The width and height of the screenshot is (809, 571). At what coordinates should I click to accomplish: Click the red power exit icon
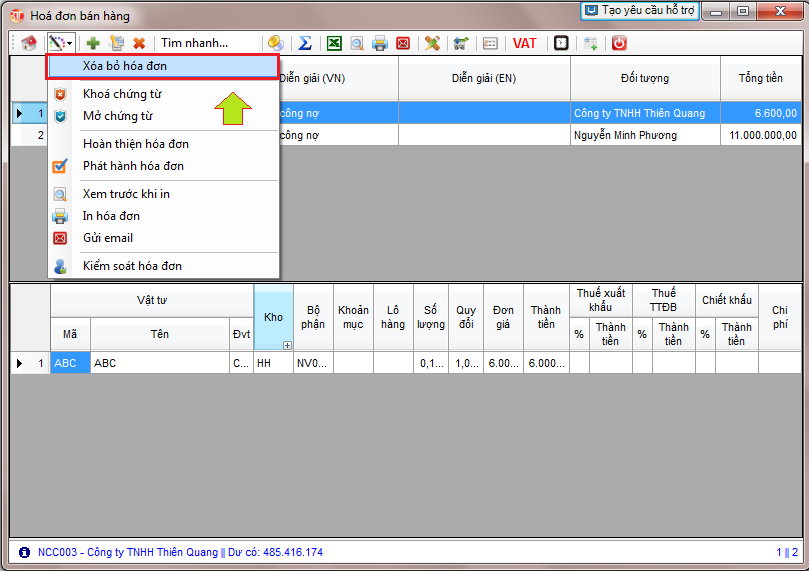tap(619, 43)
